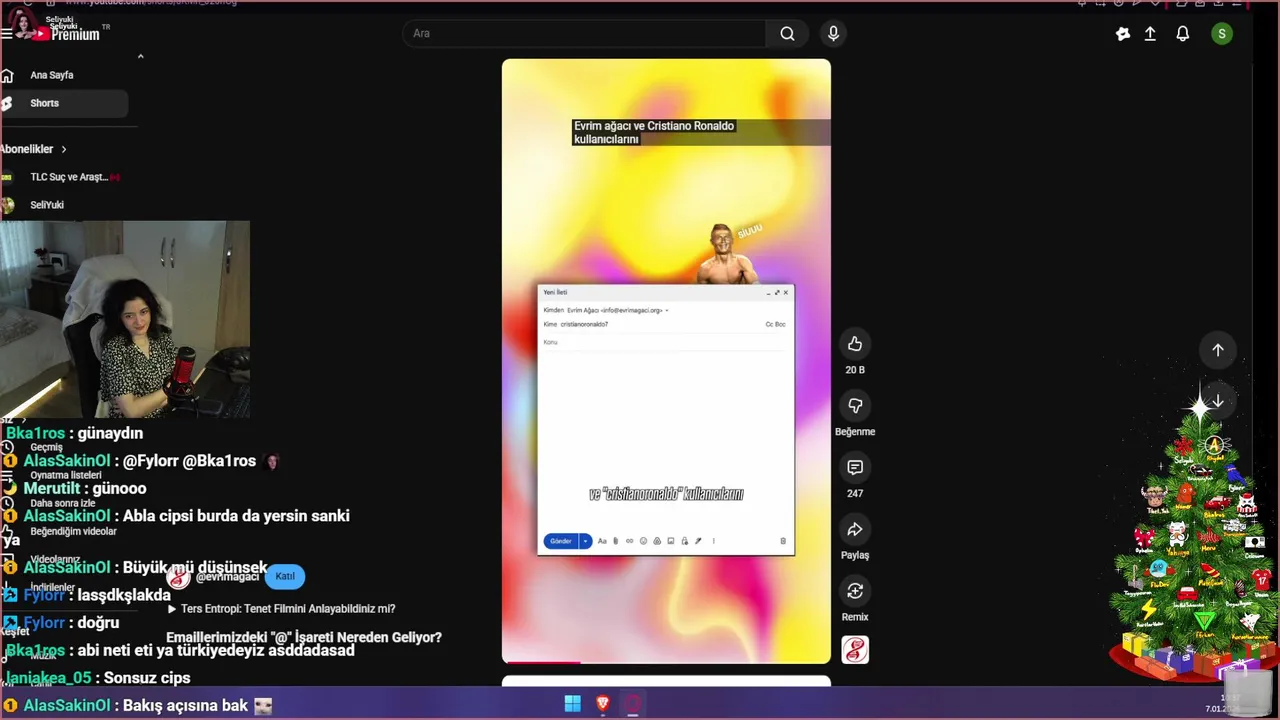1280x720 pixels.
Task: Open Geçmiş history in the sidebar
Action: pyautogui.click(x=46, y=447)
